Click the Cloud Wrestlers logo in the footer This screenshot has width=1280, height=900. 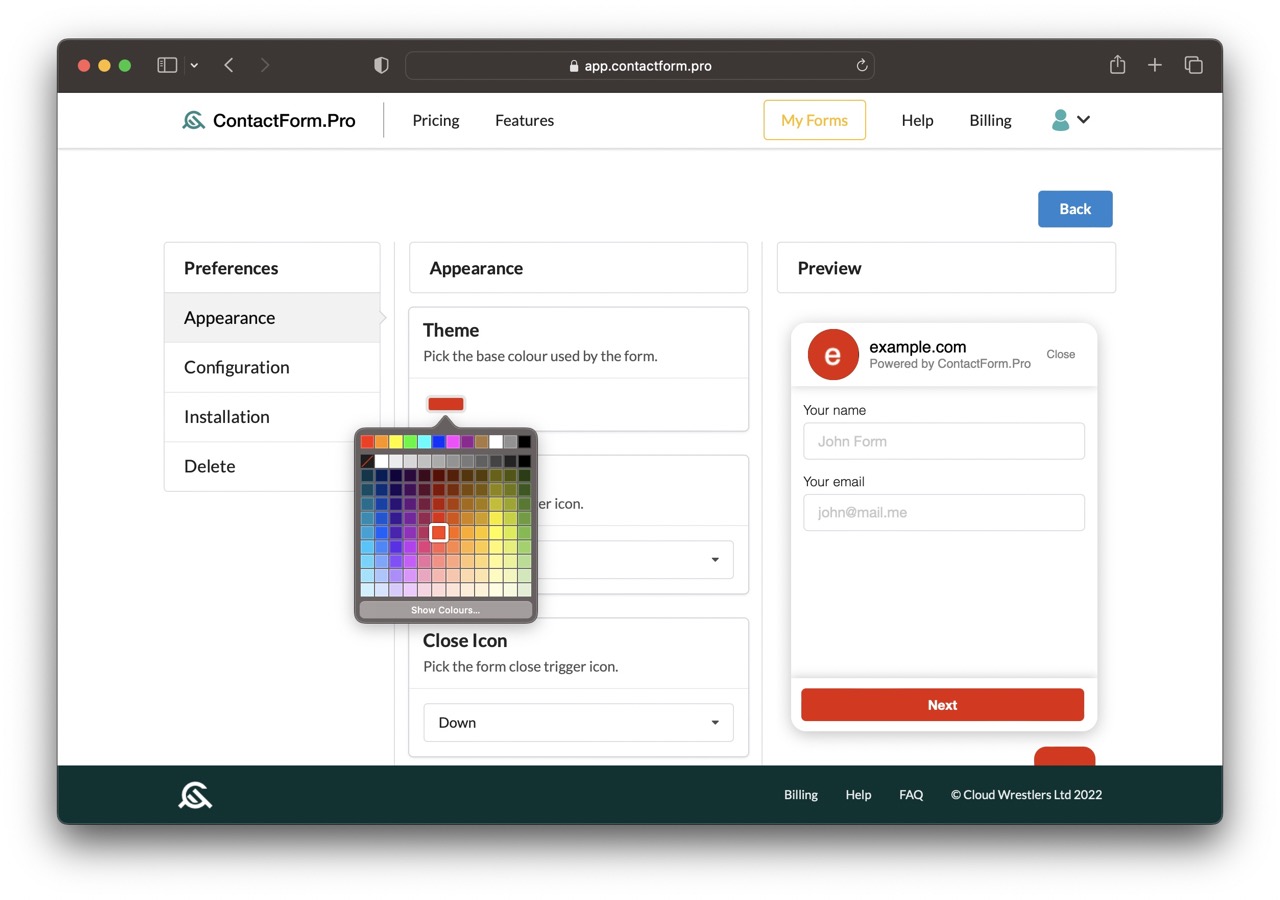[x=195, y=794]
